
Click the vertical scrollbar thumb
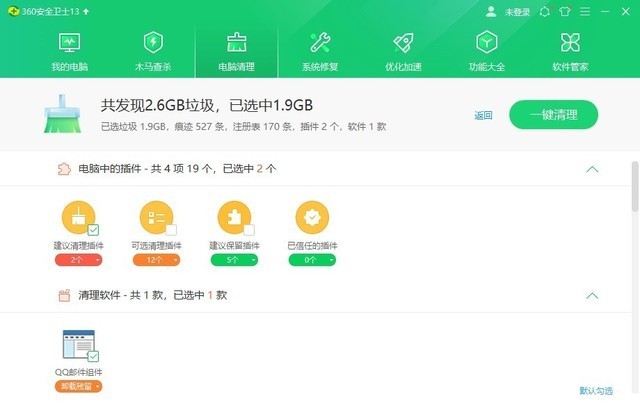coord(635,186)
